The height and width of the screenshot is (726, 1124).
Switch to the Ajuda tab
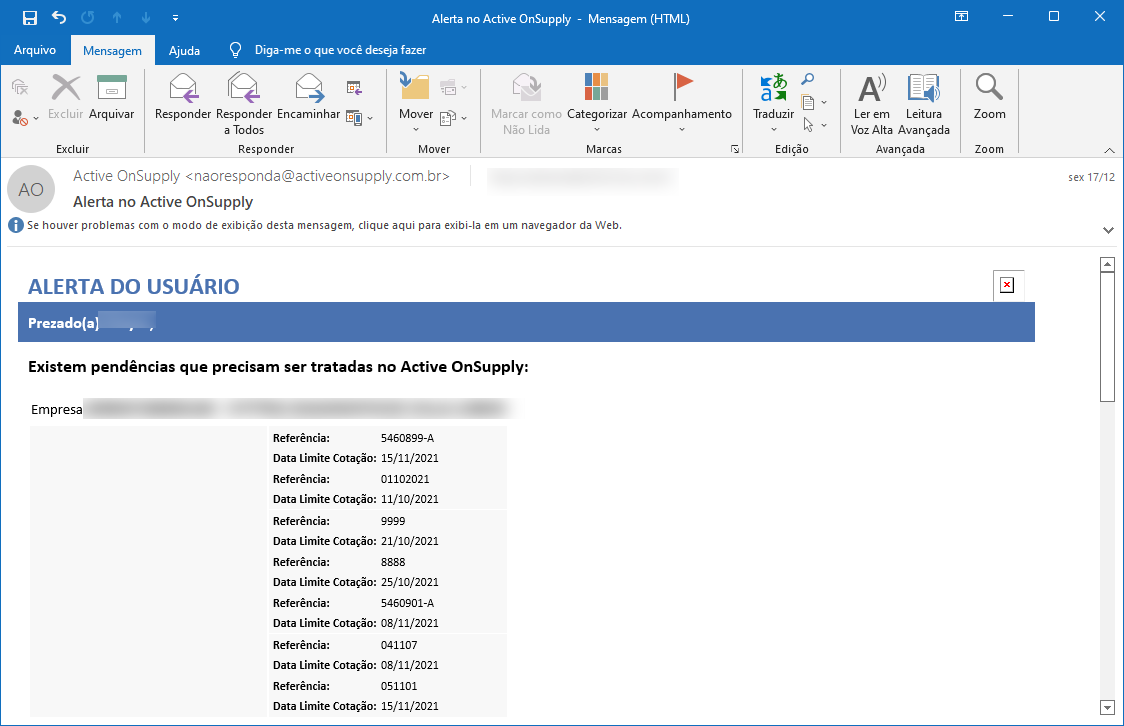pos(184,50)
